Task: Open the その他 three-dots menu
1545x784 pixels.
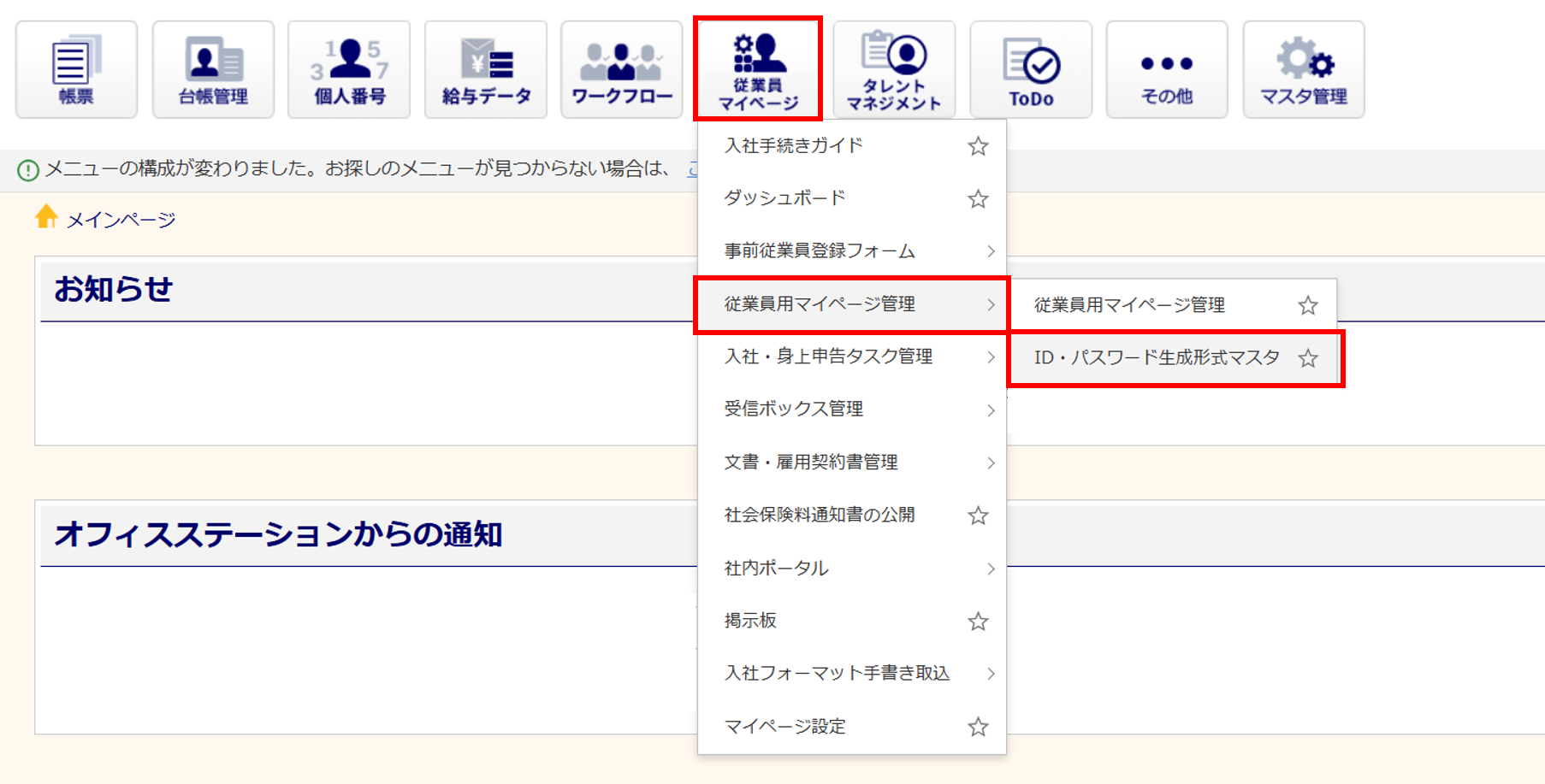Action: (x=1166, y=69)
